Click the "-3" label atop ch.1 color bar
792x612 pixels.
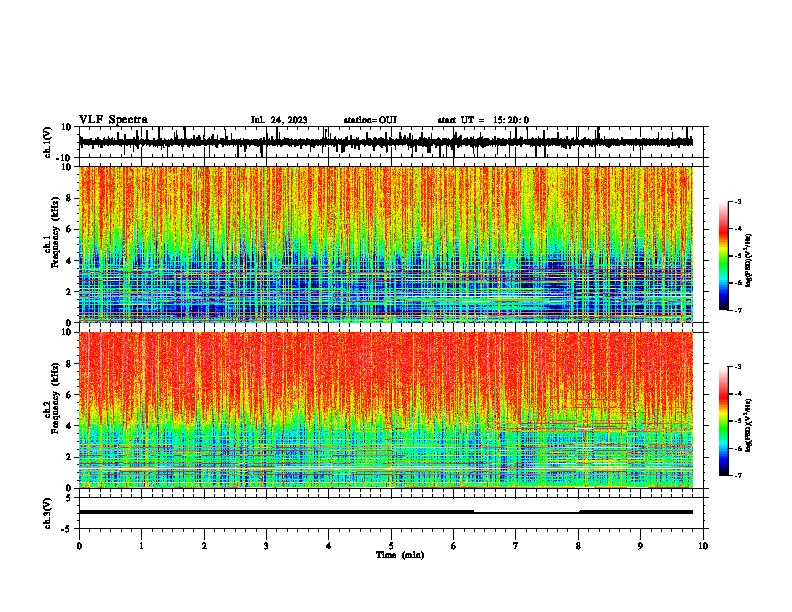coord(736,201)
